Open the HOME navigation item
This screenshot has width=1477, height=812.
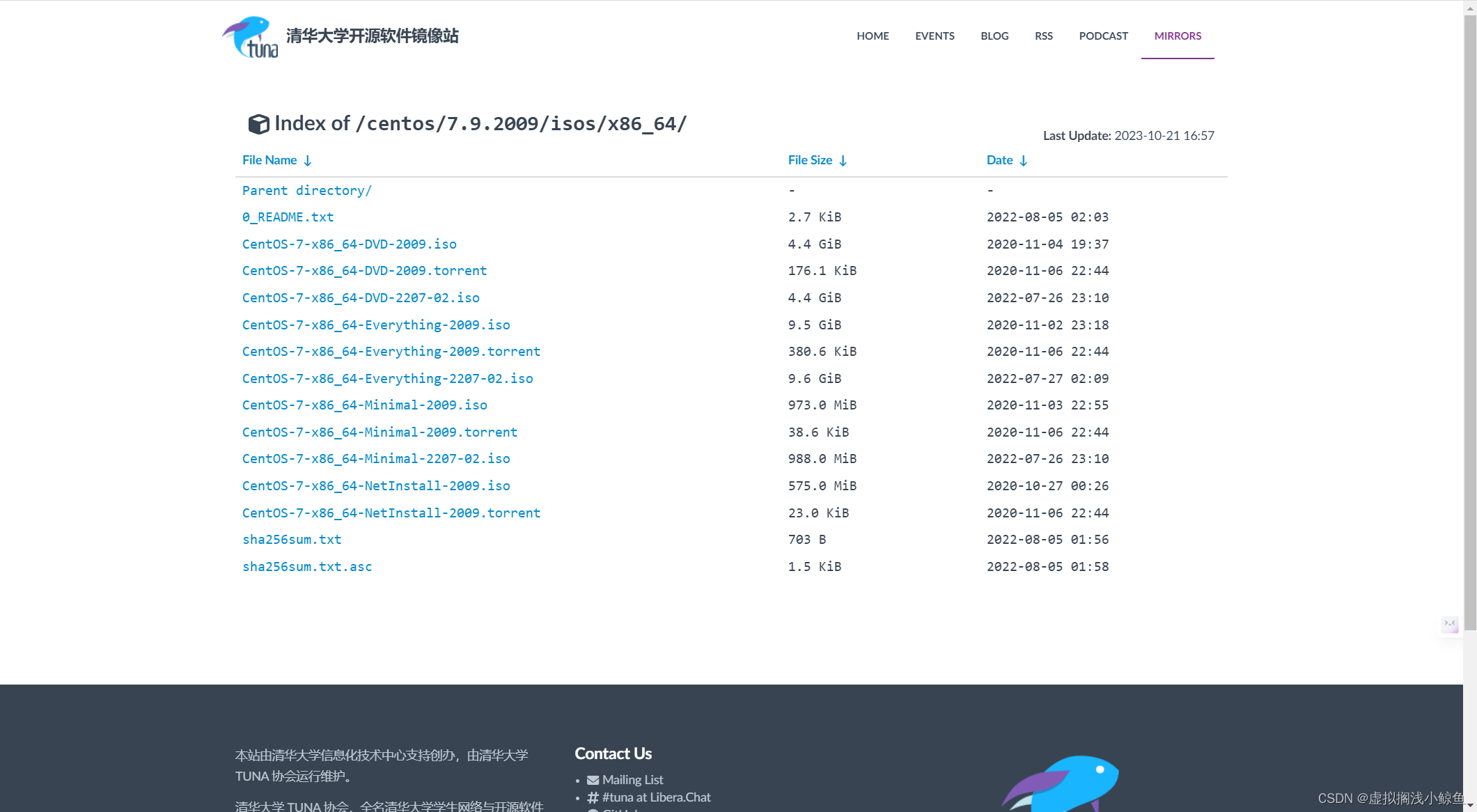tap(873, 36)
